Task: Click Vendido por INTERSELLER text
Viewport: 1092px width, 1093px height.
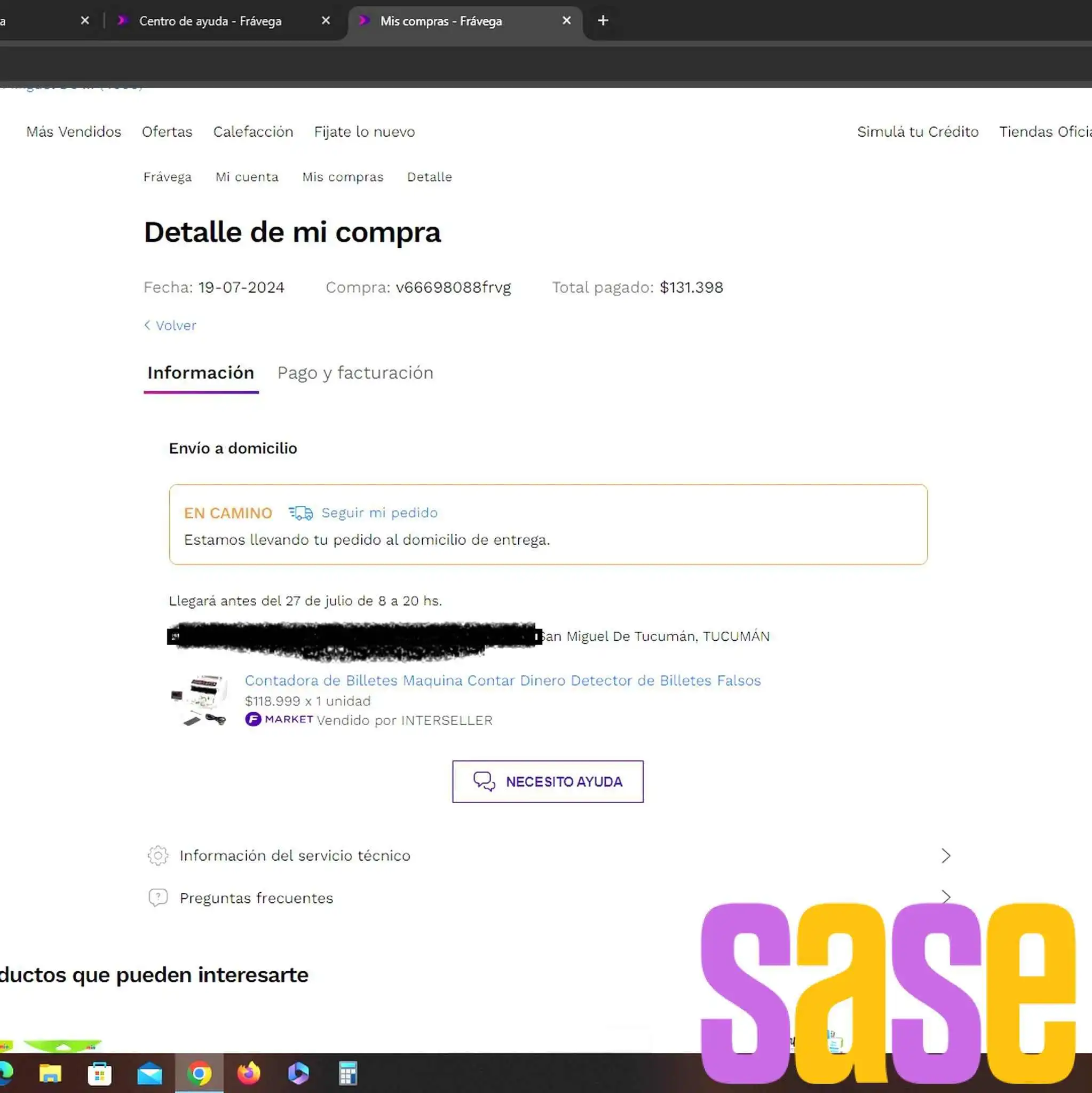Action: click(x=405, y=721)
